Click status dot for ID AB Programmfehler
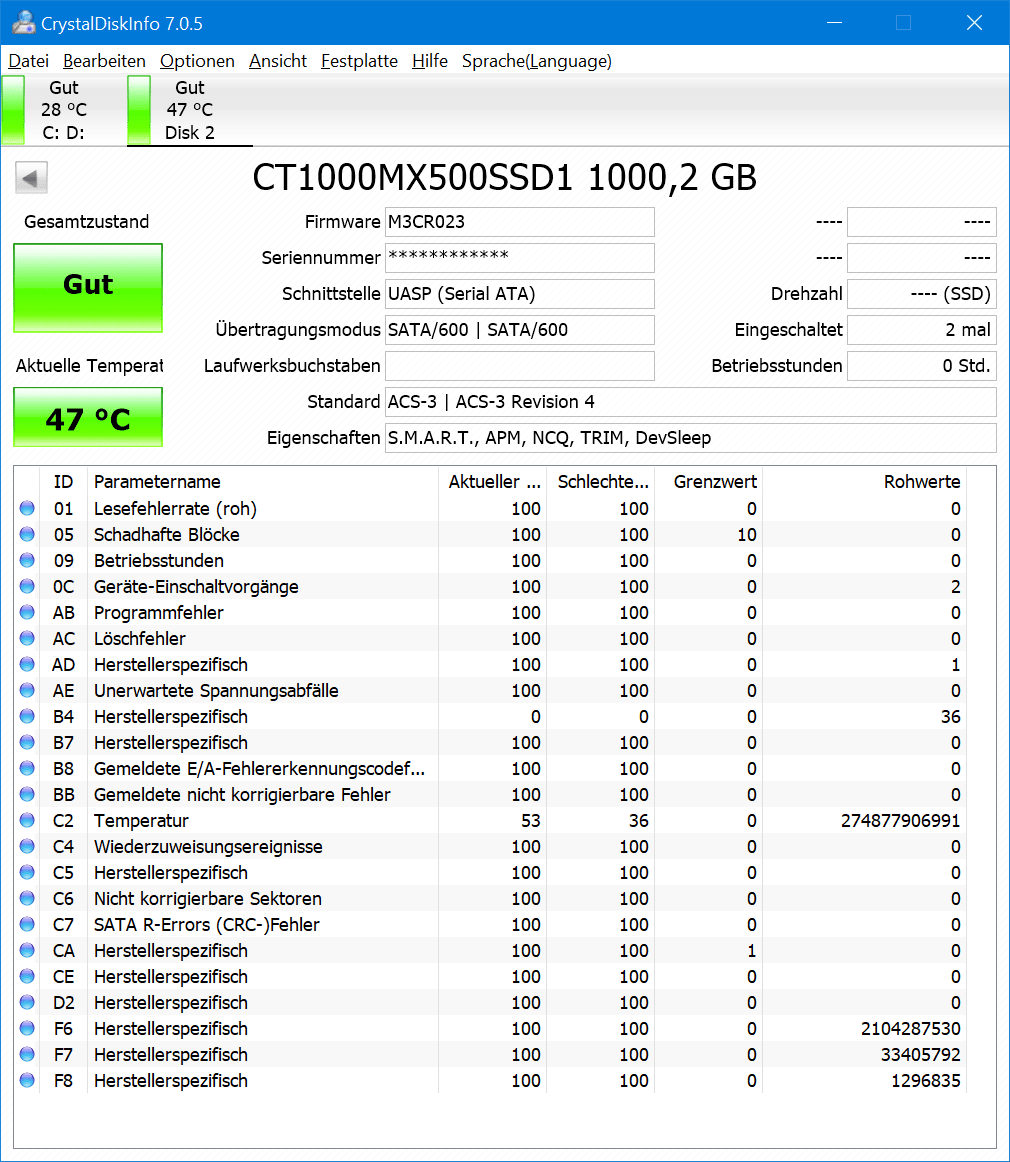Viewport: 1010px width, 1162px height. click(x=27, y=612)
